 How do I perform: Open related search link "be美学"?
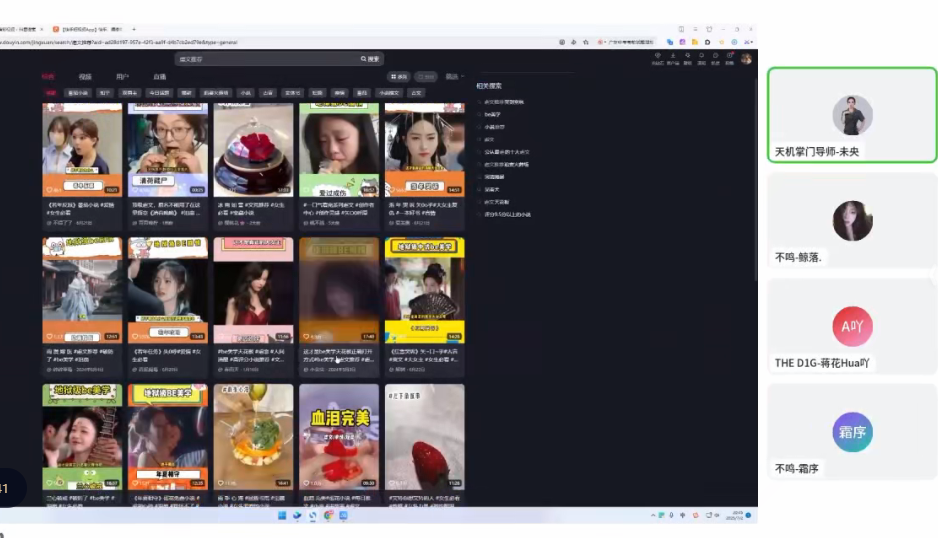pyautogui.click(x=491, y=114)
